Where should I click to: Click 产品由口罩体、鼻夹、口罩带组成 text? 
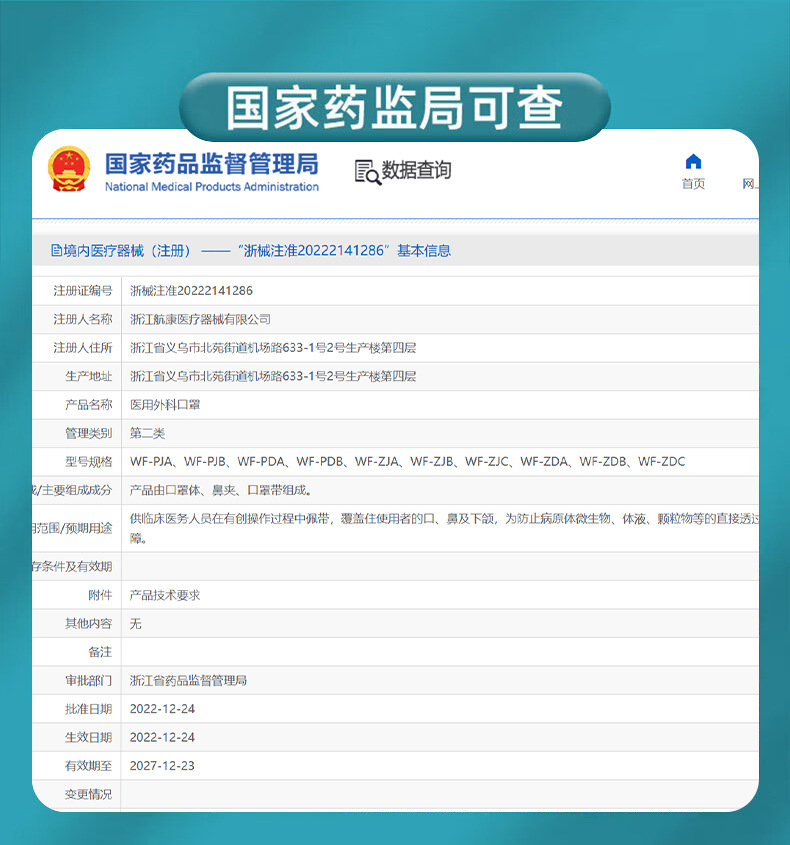[x=221, y=490]
